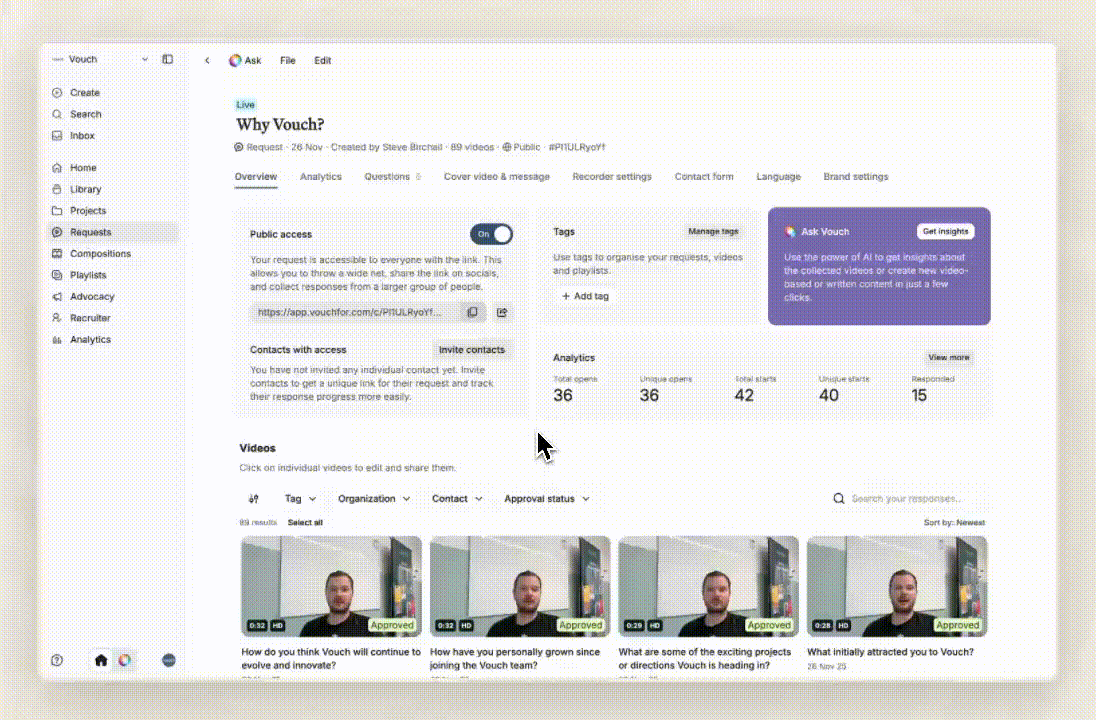Go back using the left chevron
Image resolution: width=1096 pixels, height=720 pixels.
[207, 61]
